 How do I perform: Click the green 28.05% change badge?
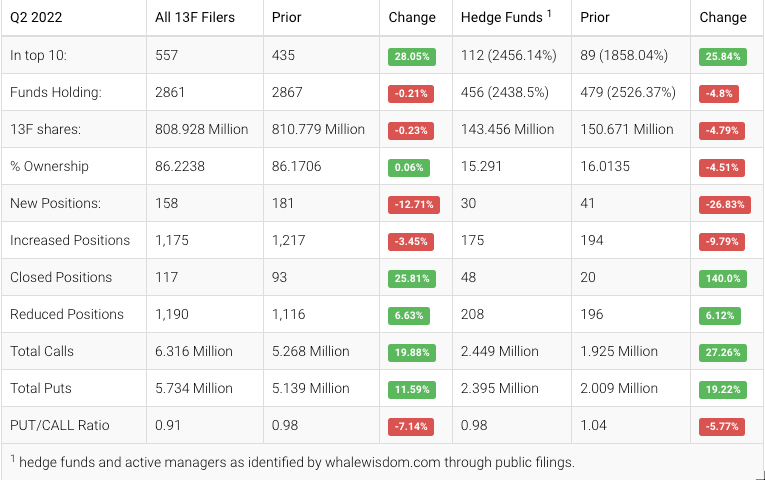[411, 57]
